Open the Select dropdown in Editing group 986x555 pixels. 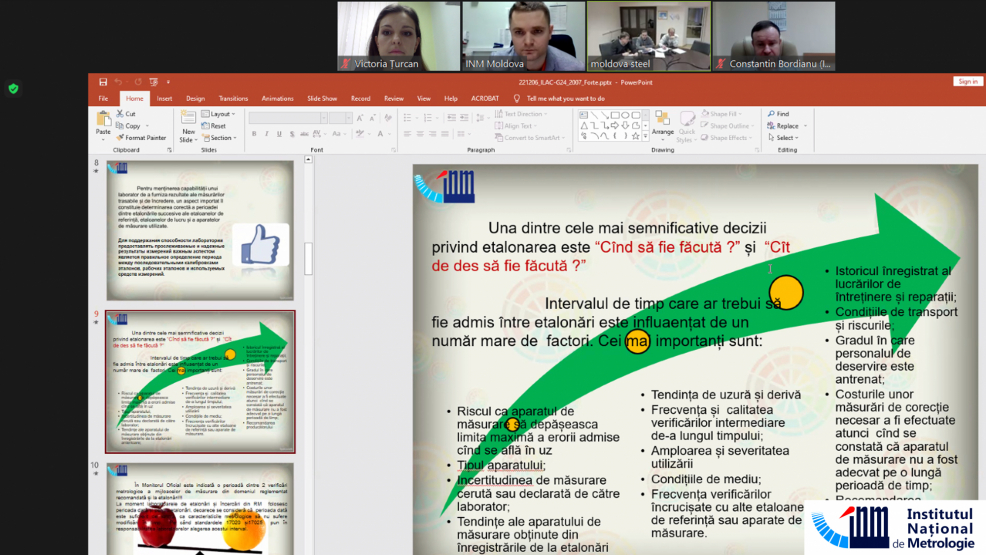pyautogui.click(x=785, y=138)
